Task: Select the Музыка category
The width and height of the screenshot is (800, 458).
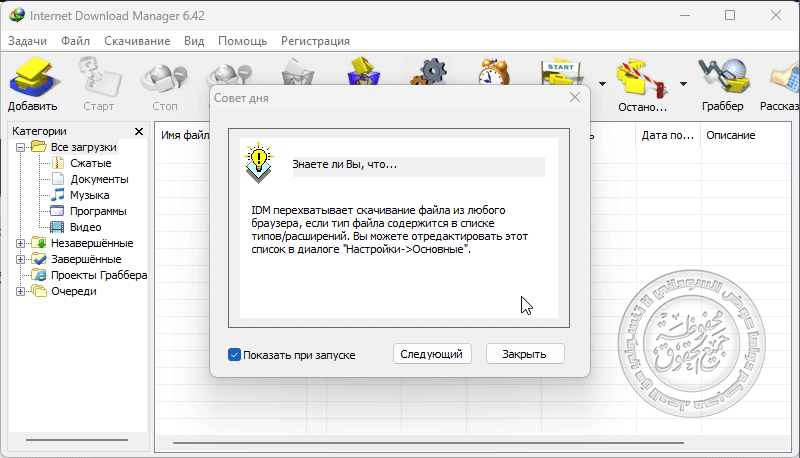Action: coord(89,195)
